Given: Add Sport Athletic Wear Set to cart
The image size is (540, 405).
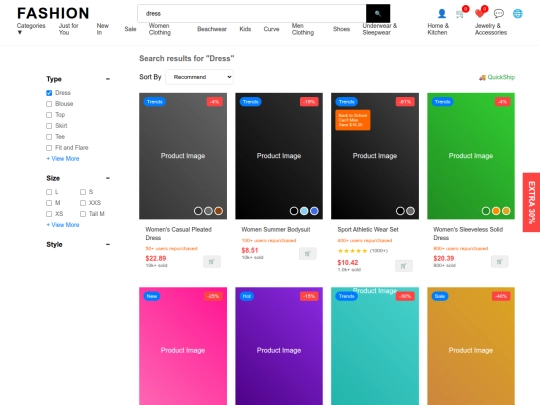Looking at the screenshot, I should [x=404, y=266].
